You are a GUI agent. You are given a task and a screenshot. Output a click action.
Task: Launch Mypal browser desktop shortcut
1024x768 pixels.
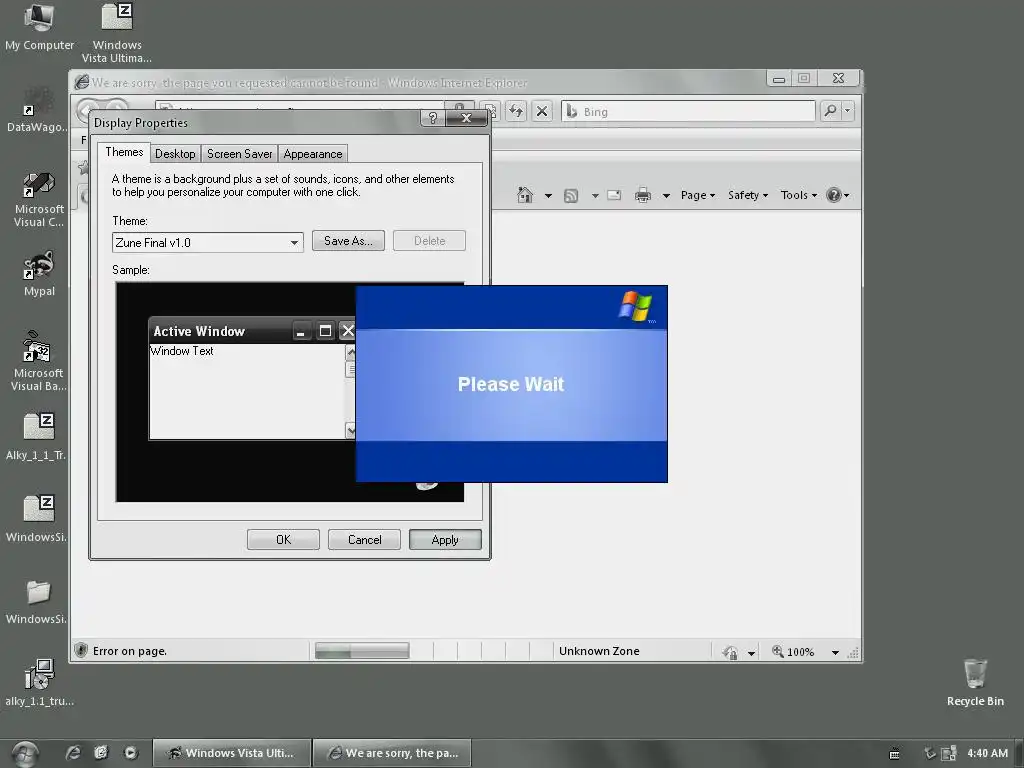39,274
